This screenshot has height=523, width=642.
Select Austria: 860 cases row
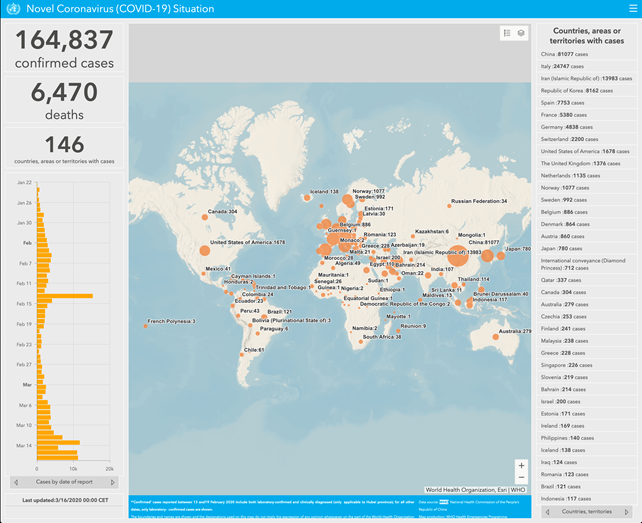click(587, 236)
